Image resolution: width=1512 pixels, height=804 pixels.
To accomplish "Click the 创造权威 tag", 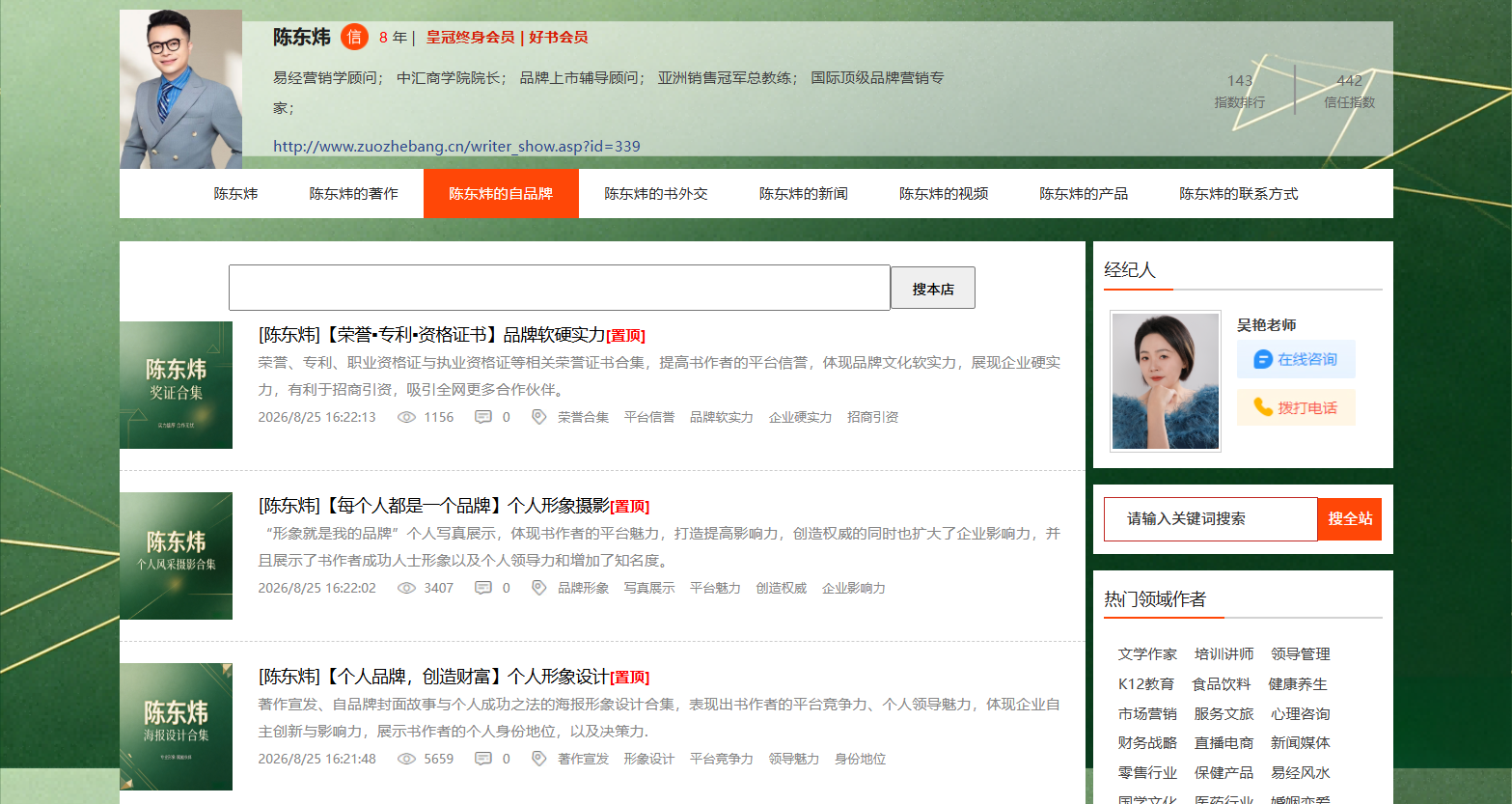I will point(782,588).
